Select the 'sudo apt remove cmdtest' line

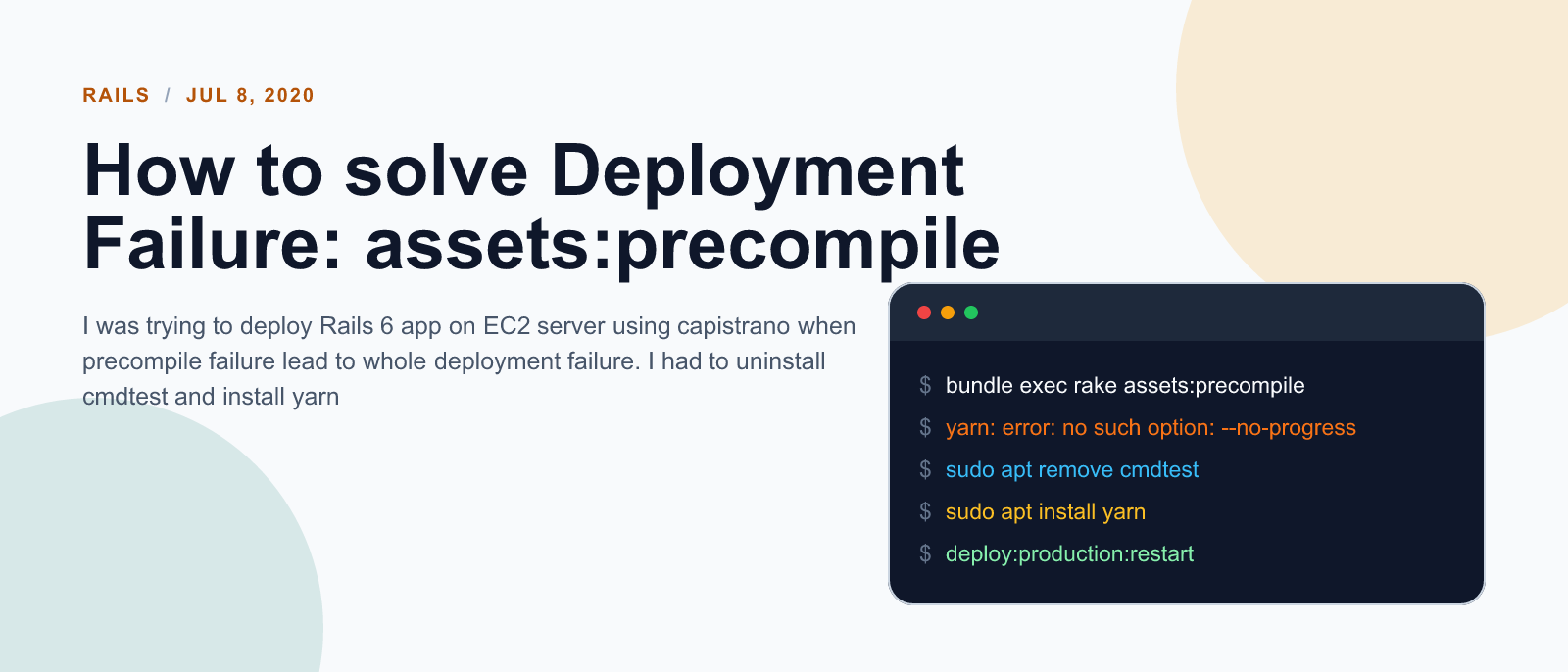[1072, 470]
